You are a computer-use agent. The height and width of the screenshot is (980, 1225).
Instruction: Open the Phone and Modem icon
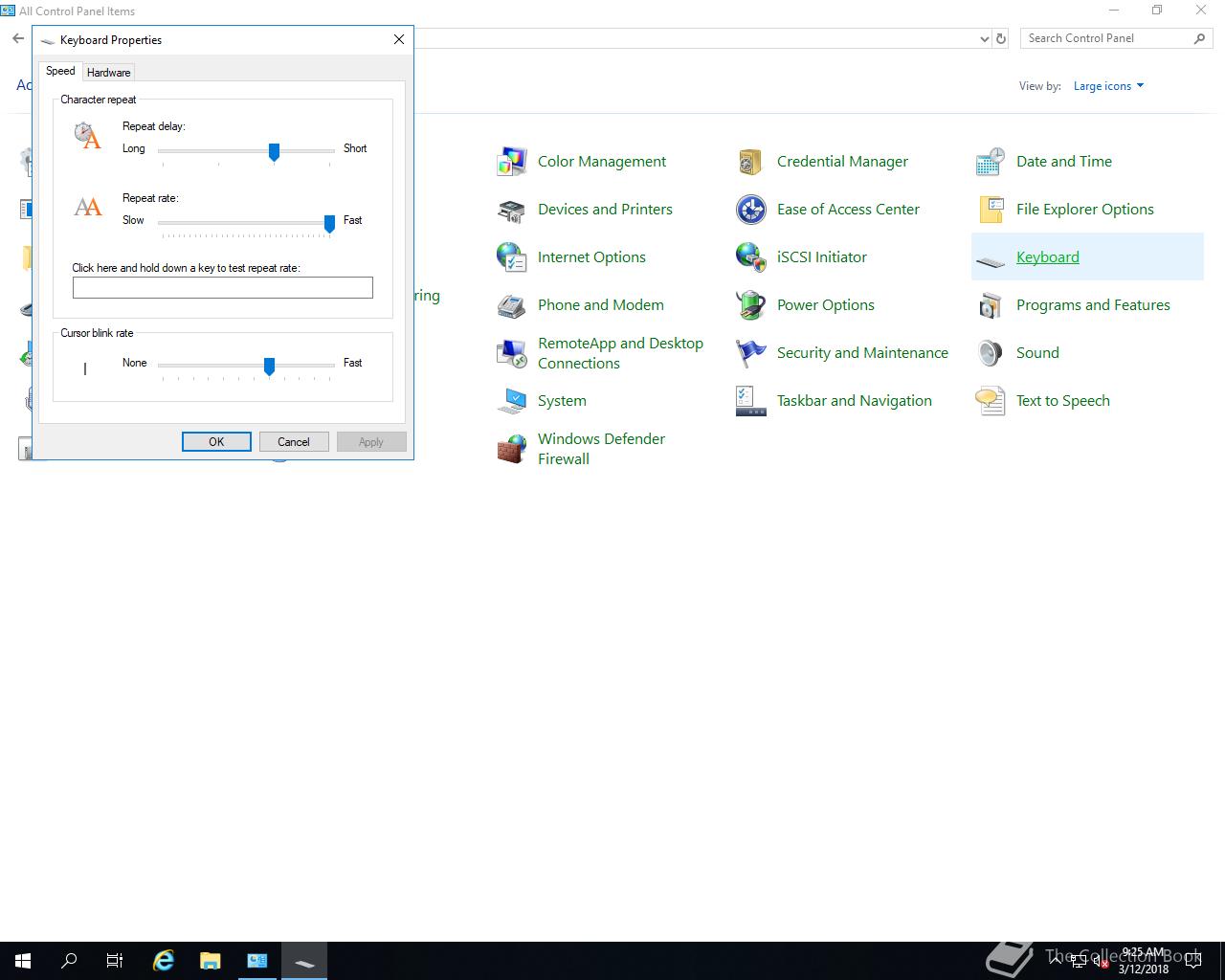(512, 305)
